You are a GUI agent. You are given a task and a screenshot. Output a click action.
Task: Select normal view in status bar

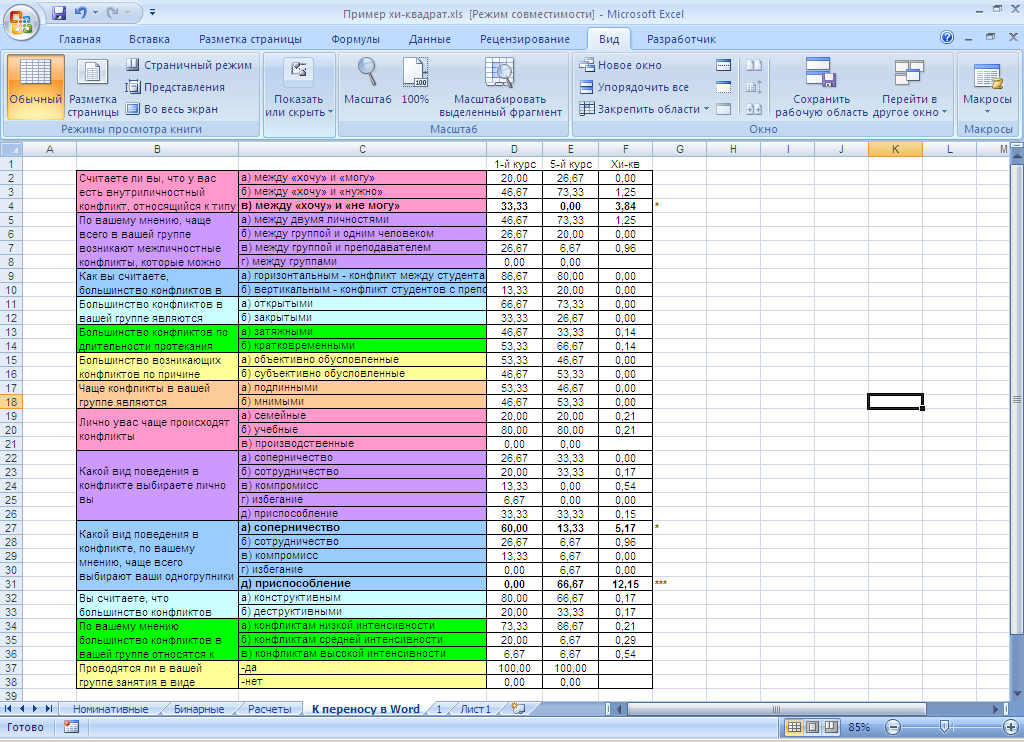click(794, 727)
